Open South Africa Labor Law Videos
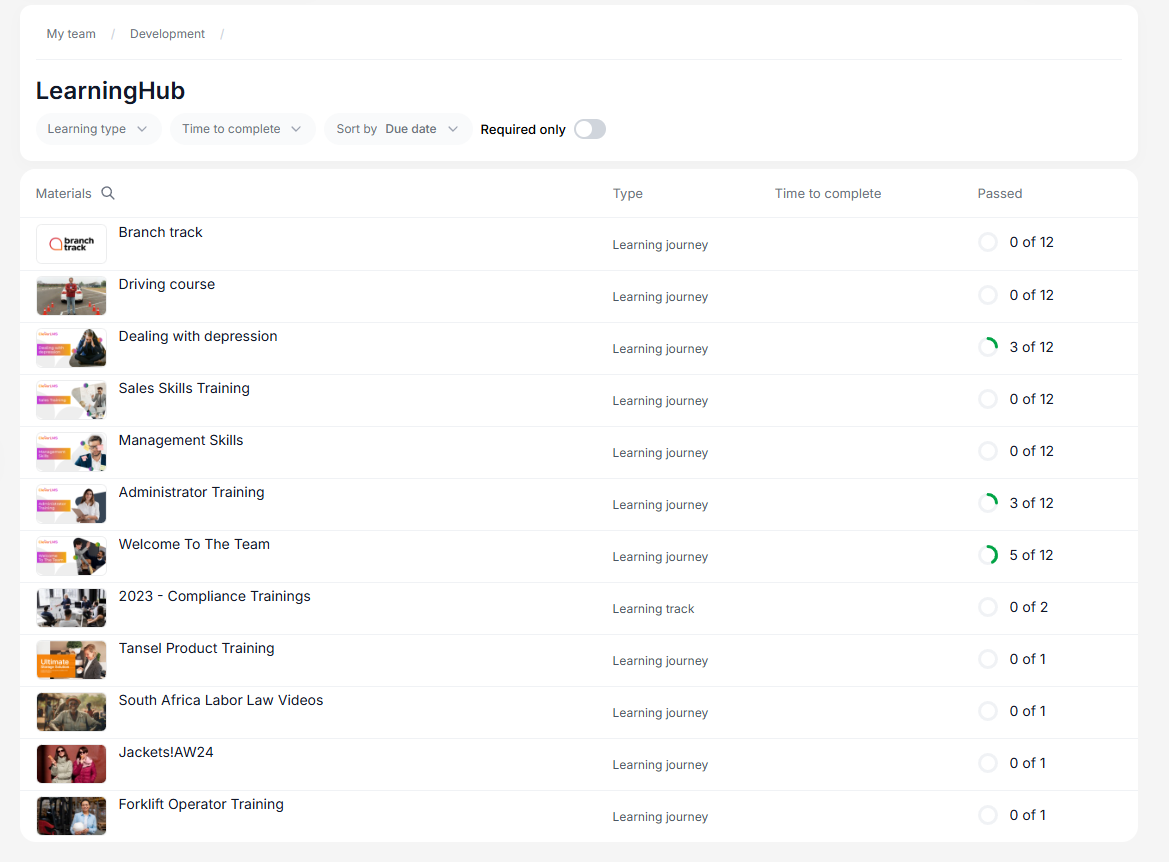The width and height of the screenshot is (1169, 862). coord(221,700)
